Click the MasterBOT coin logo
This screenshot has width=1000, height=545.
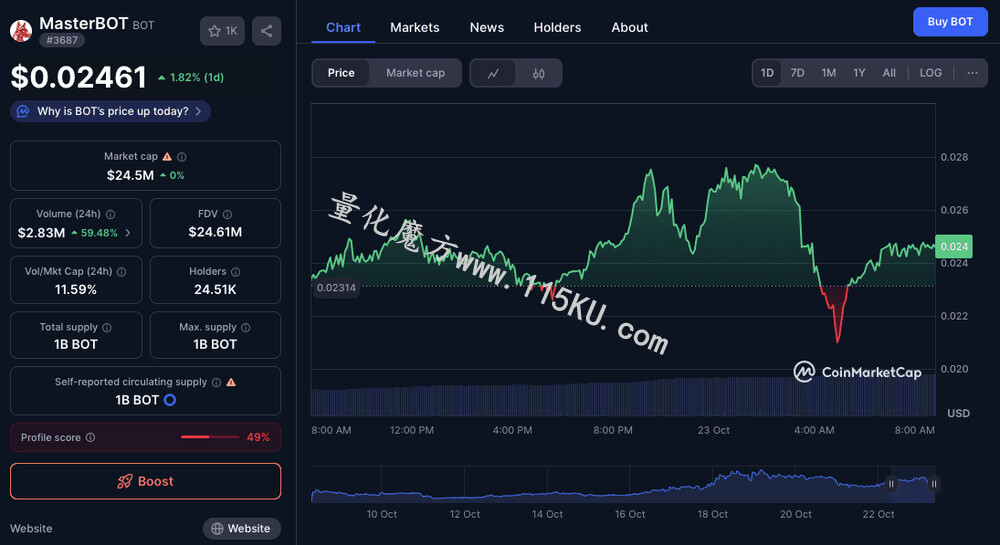coord(21,31)
